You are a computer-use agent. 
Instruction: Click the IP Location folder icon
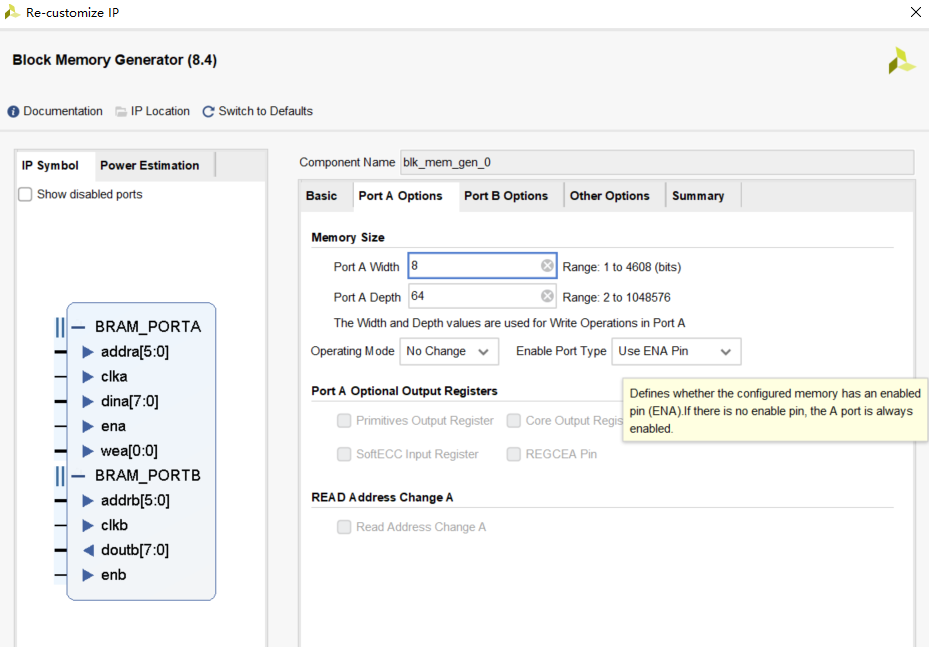click(x=121, y=111)
